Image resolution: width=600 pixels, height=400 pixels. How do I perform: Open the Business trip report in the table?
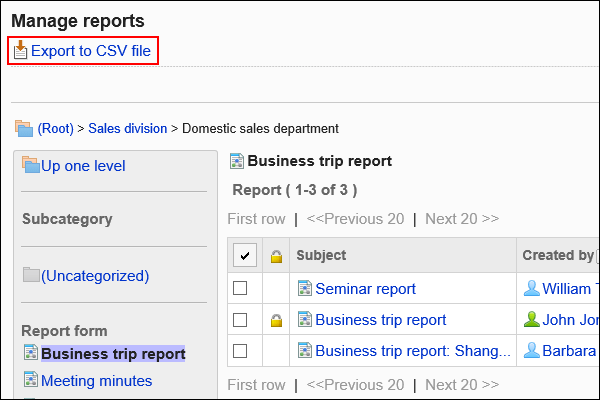pos(380,320)
